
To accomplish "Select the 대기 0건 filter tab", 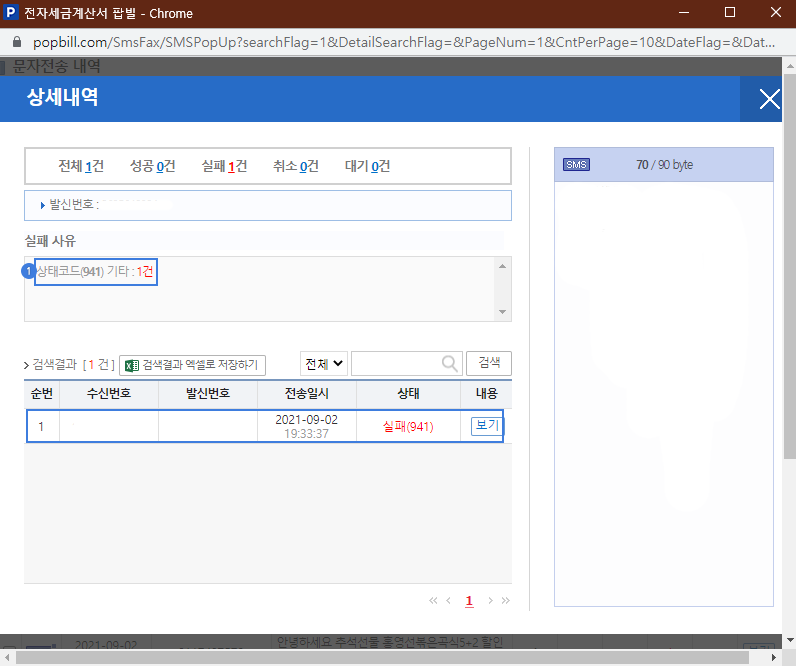I will pos(367,166).
